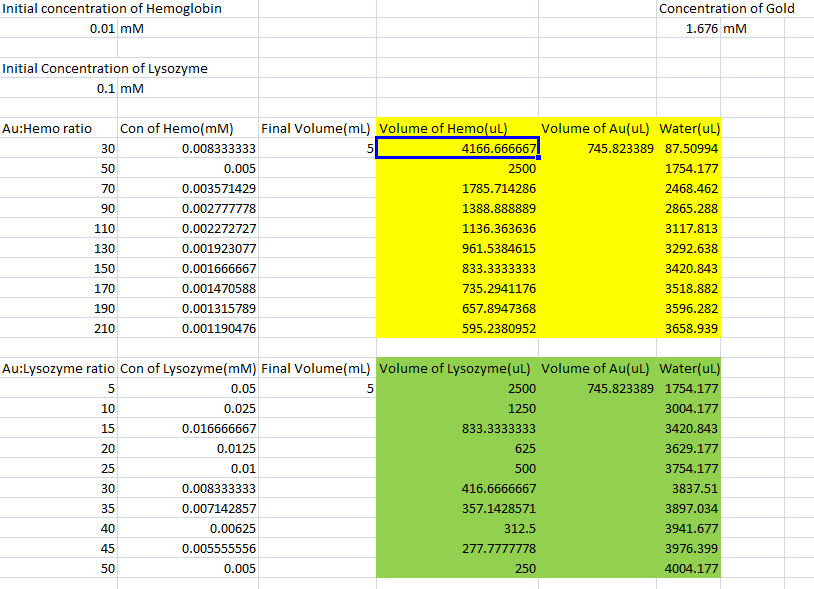Click the Initial concentration of Hemoglobin label

[x=112, y=9]
